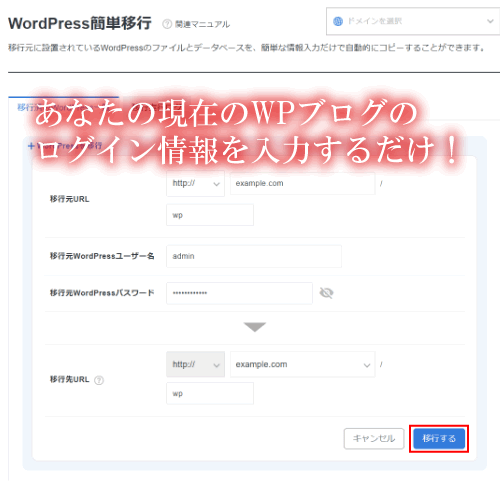
Task: Open the ドメインを選択 domain dropdown
Action: tap(413, 21)
